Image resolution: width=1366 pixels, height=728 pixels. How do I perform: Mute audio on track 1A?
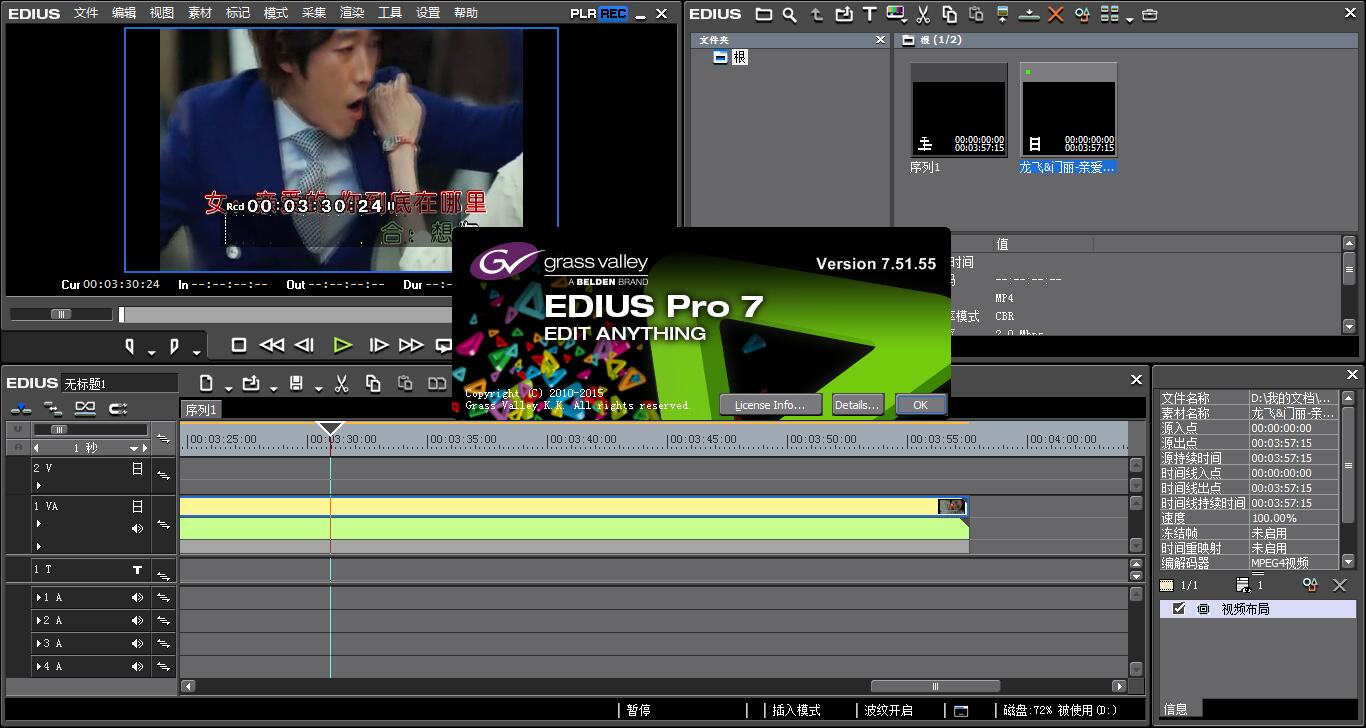tap(137, 598)
